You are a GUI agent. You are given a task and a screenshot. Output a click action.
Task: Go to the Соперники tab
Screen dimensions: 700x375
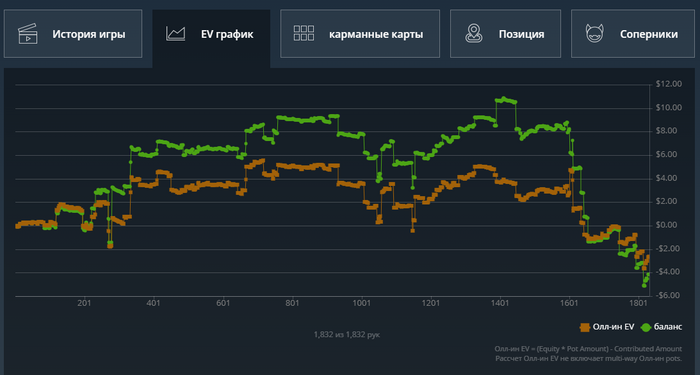pos(633,34)
